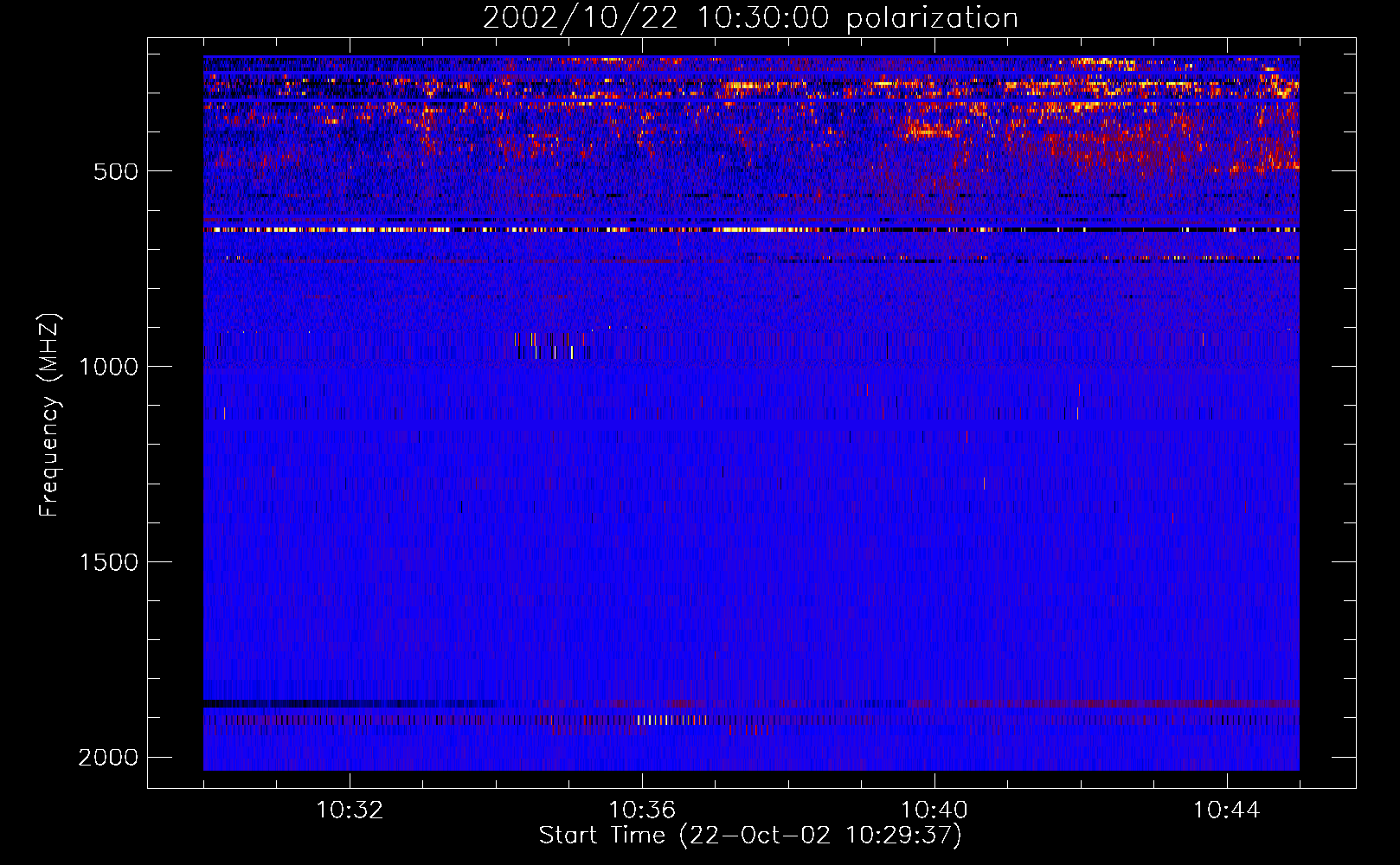Click the 1500 frequency tick label
Screen dimensions: 1400x865
click(108, 562)
